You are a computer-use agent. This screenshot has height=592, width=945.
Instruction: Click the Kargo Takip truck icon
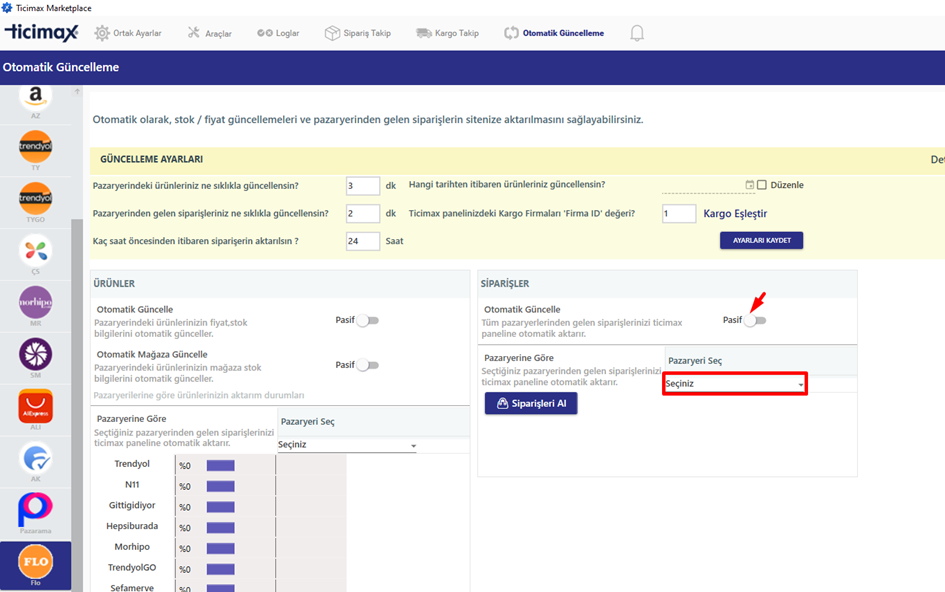point(424,33)
